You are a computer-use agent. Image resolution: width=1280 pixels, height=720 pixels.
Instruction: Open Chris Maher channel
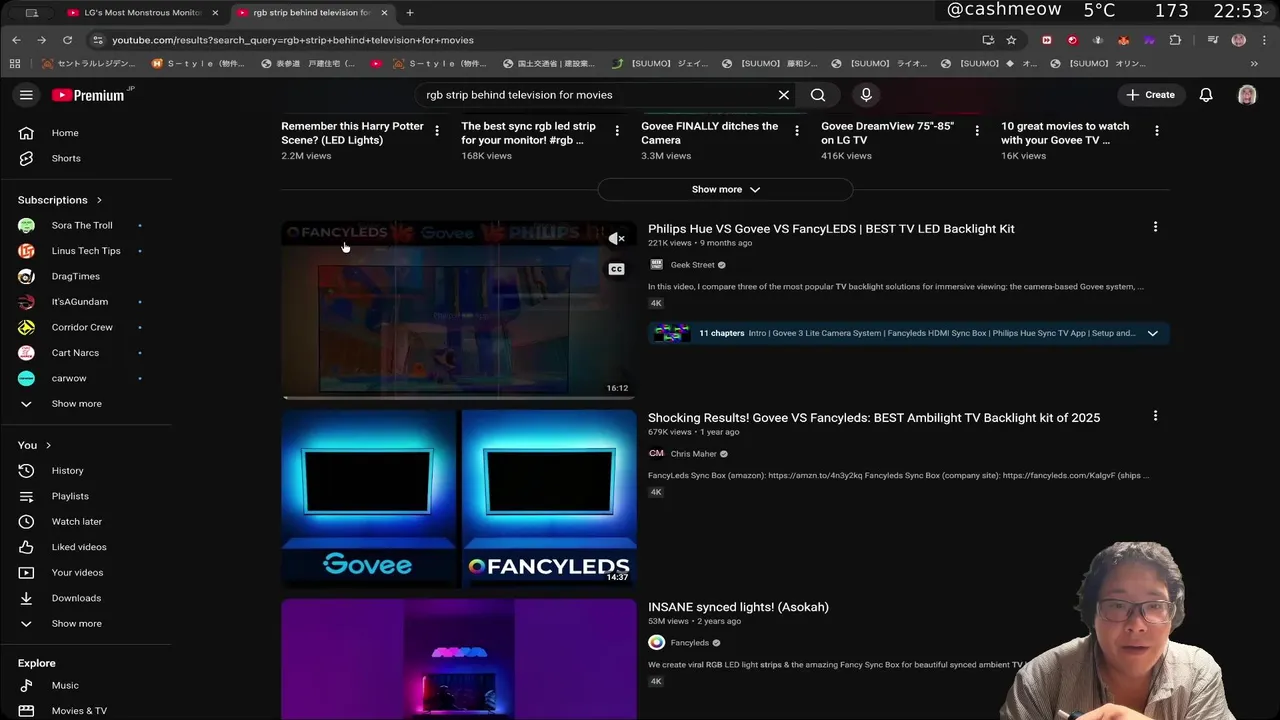[x=693, y=454]
